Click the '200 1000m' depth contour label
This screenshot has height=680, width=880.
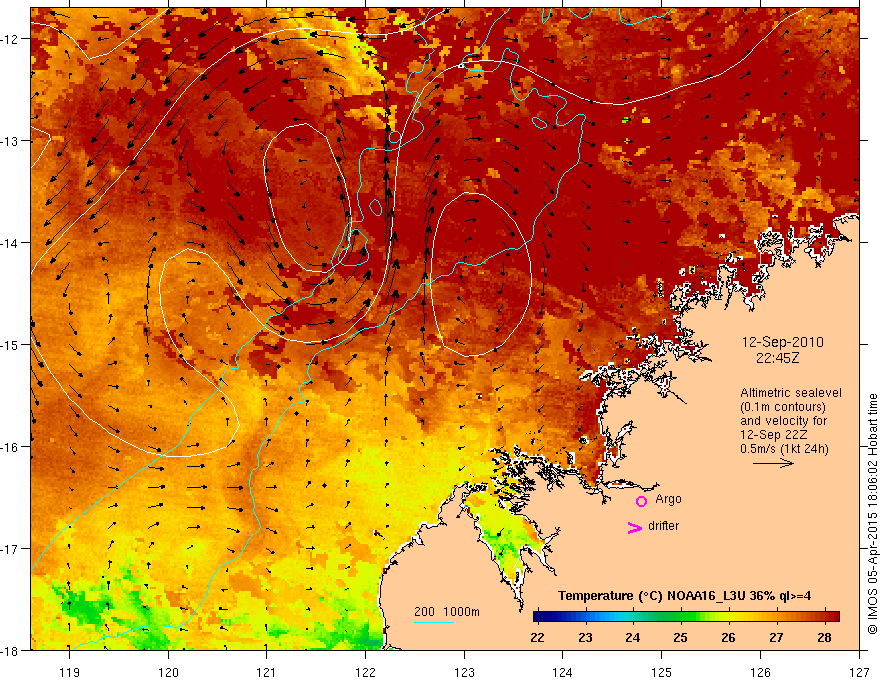[447, 612]
